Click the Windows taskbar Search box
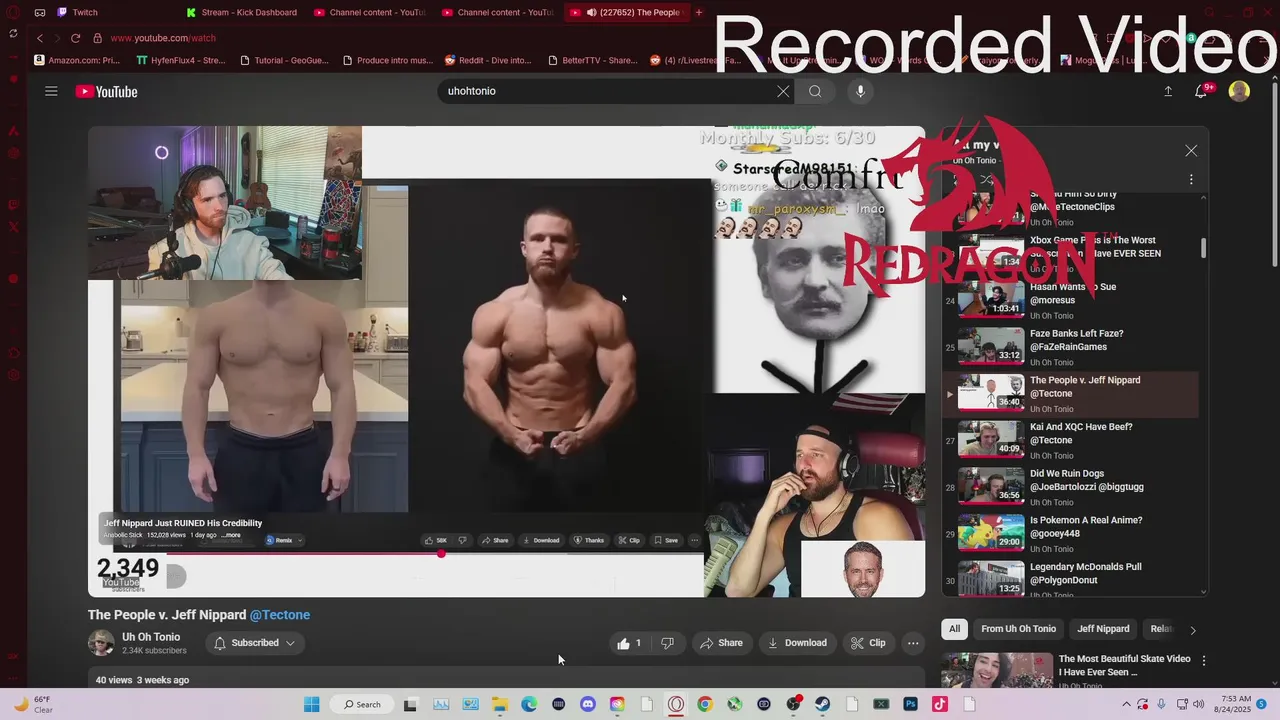The height and width of the screenshot is (720, 1280). (x=363, y=704)
